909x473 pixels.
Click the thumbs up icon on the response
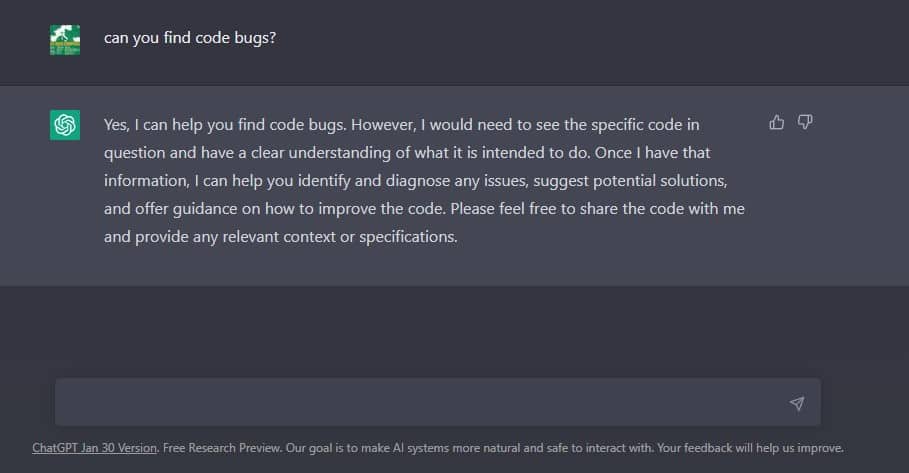point(776,122)
